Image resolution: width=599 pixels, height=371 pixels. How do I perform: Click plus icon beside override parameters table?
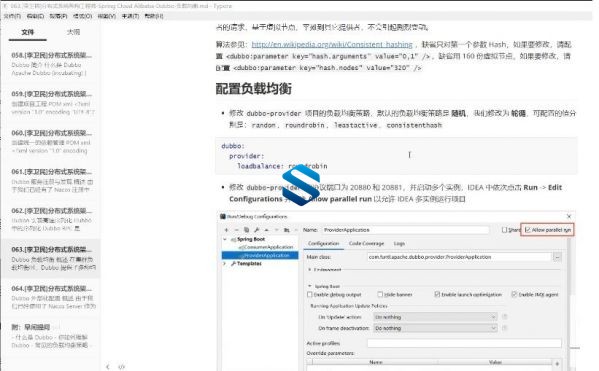pyautogui.click(x=557, y=363)
